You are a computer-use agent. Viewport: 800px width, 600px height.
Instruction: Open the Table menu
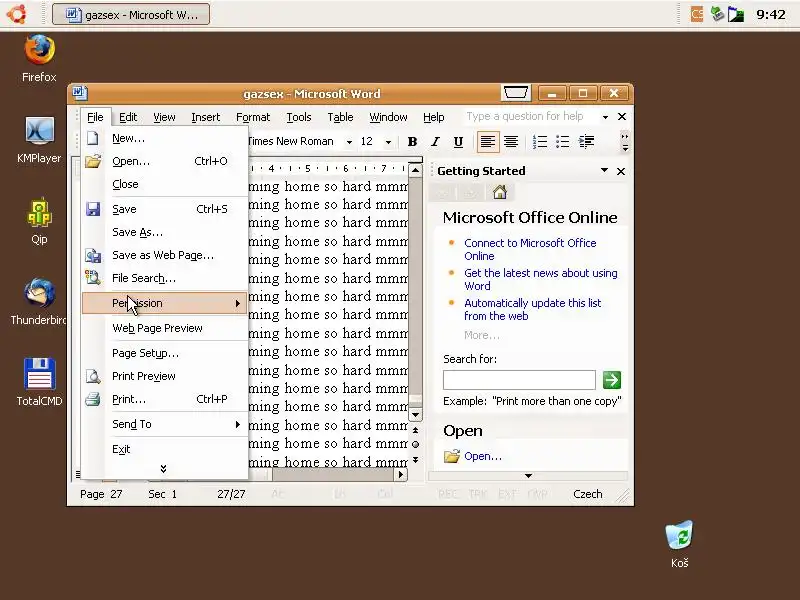coord(340,117)
